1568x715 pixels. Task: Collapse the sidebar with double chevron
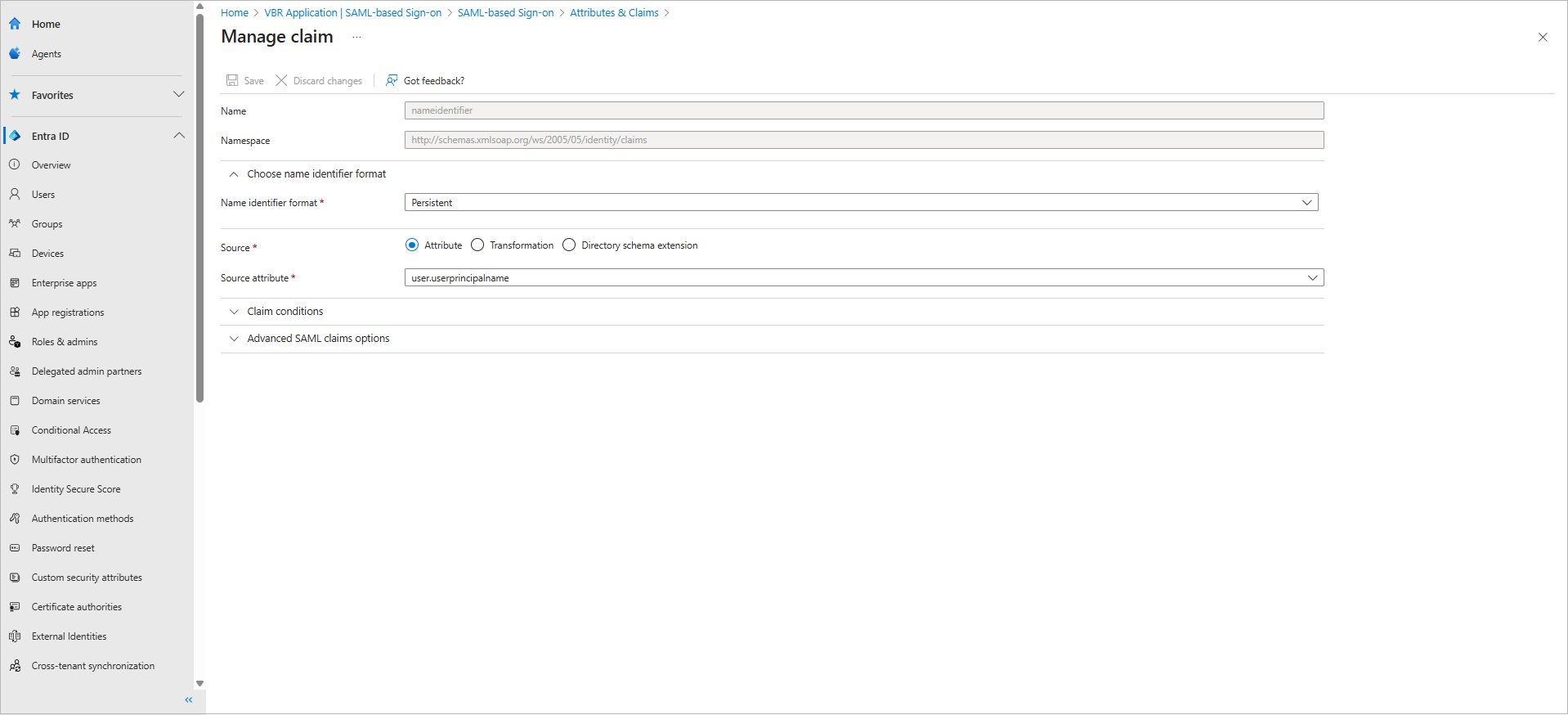[189, 700]
